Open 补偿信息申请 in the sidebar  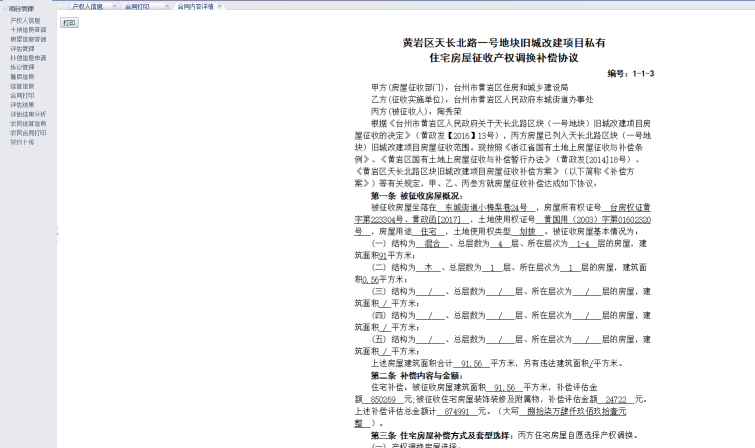point(28,58)
